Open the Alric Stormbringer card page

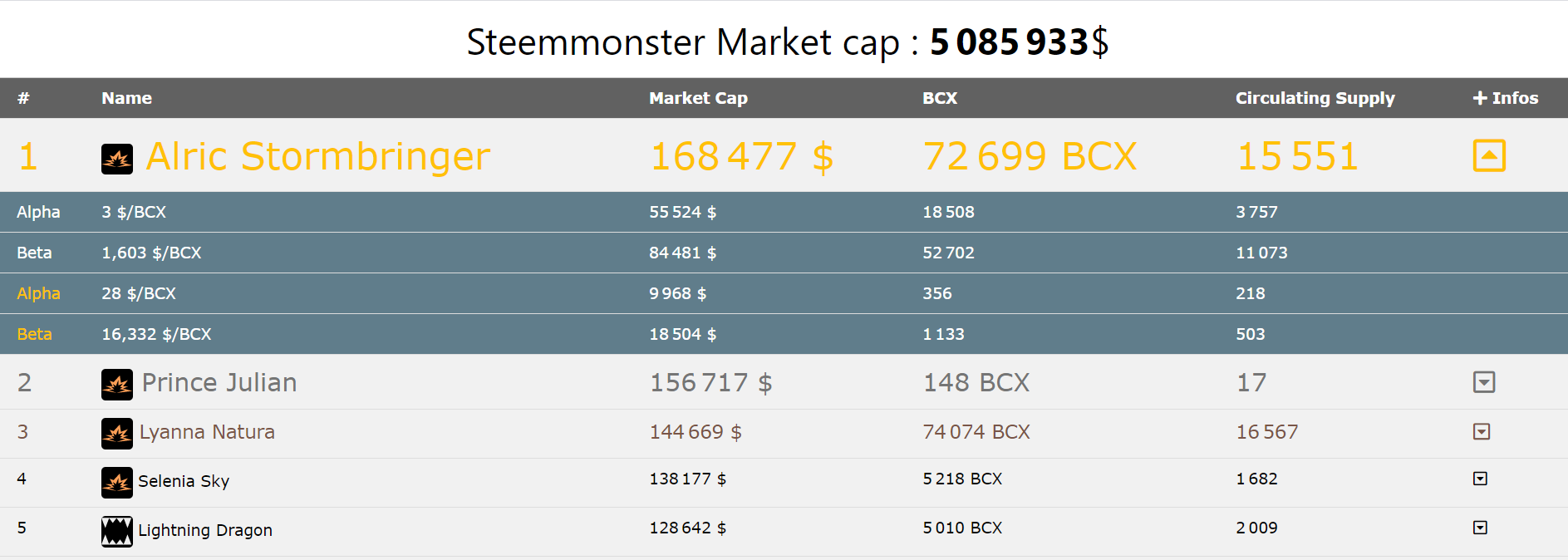[318, 155]
